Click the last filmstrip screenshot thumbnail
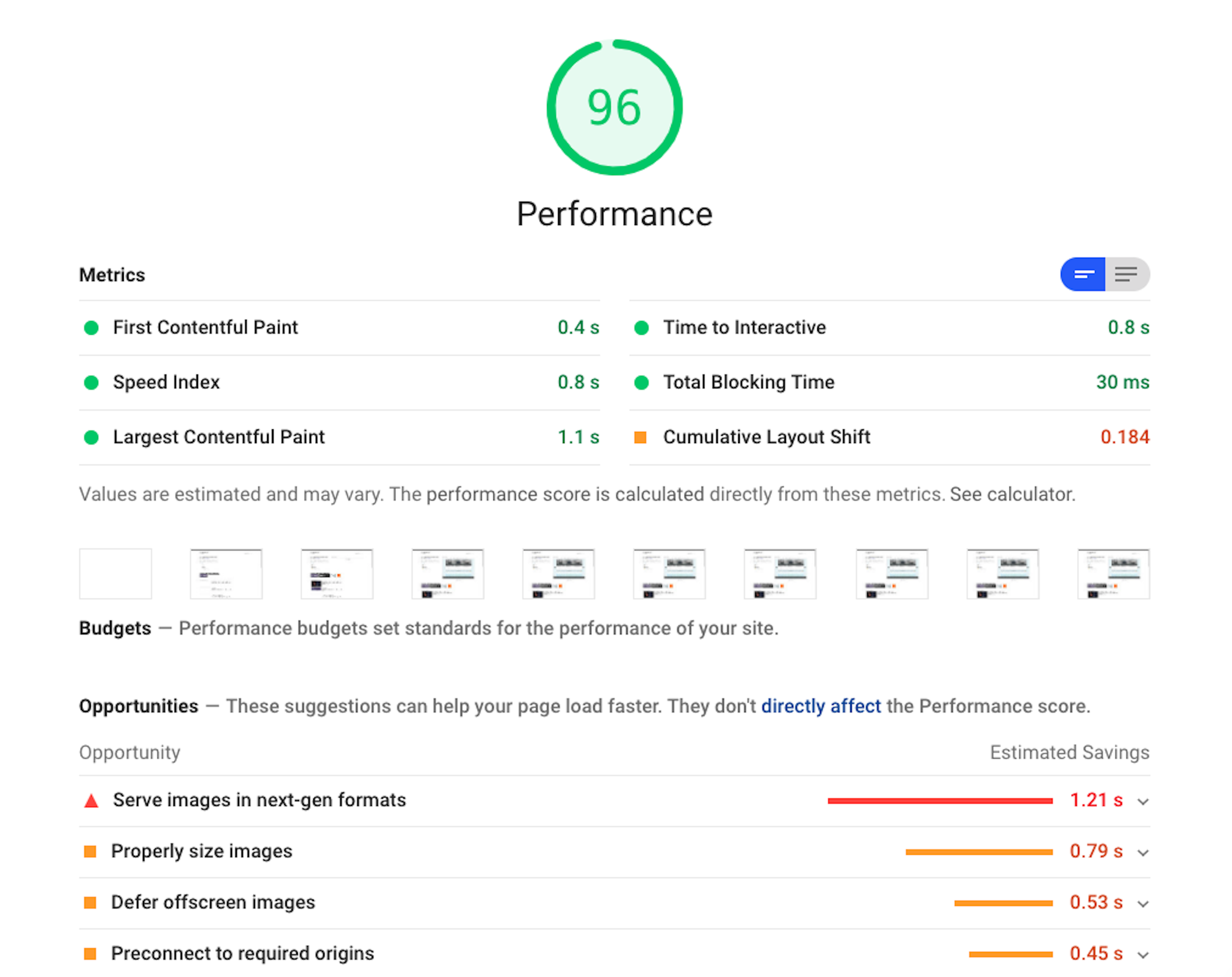Viewport: 1232px width, 977px height. click(1113, 574)
